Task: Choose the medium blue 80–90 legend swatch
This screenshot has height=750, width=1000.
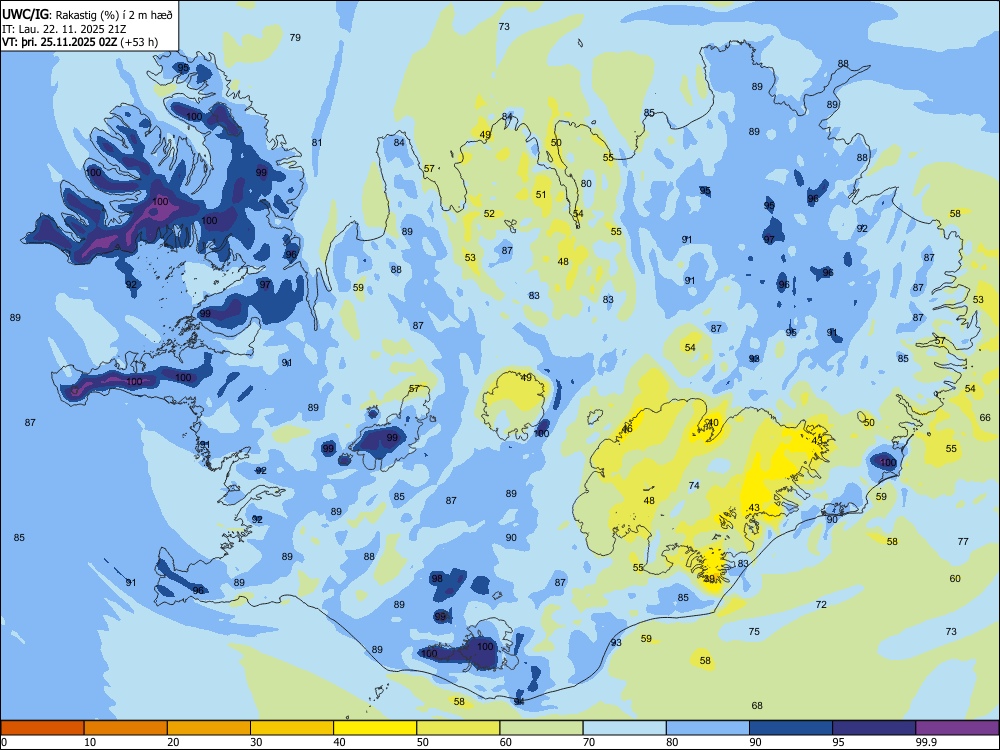Action: (x=707, y=728)
